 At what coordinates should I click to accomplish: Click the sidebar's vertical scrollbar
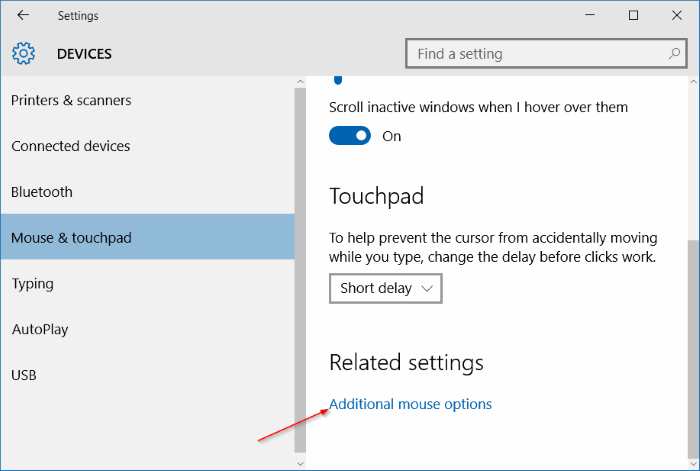click(300, 270)
